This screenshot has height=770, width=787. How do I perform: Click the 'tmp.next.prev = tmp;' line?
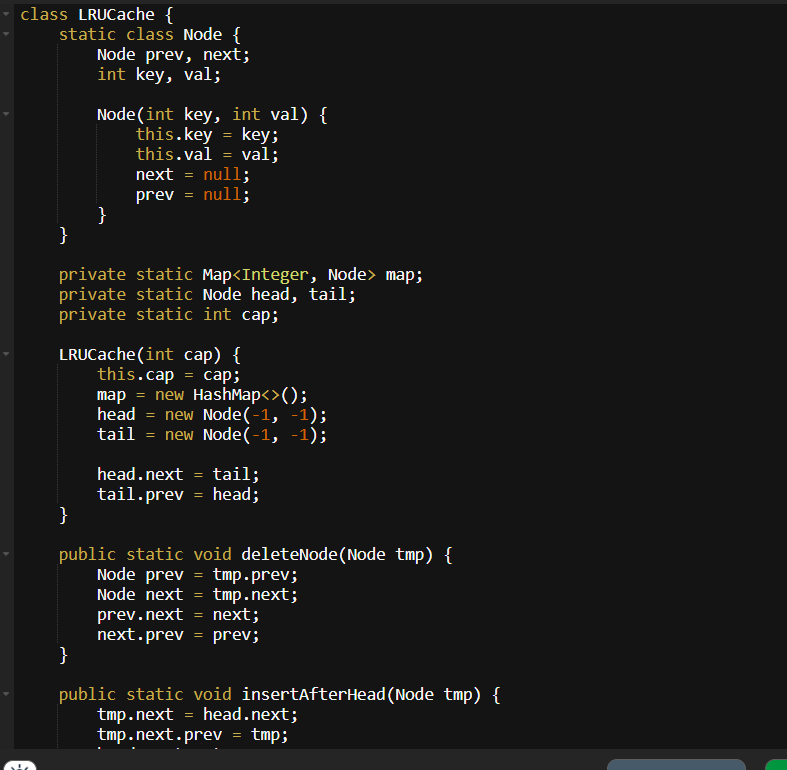tap(193, 735)
